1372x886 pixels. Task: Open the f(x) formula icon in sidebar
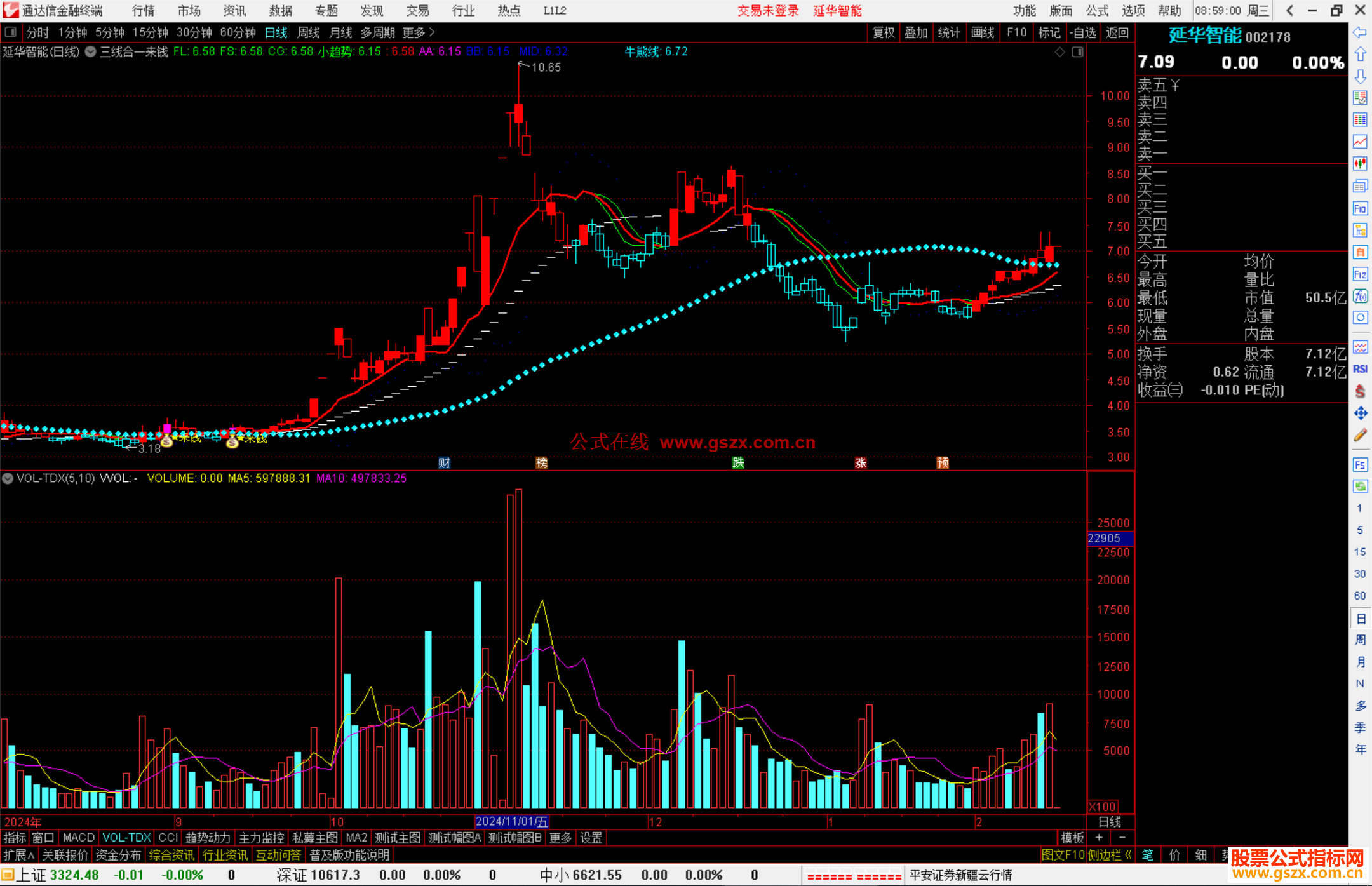coord(1360,296)
